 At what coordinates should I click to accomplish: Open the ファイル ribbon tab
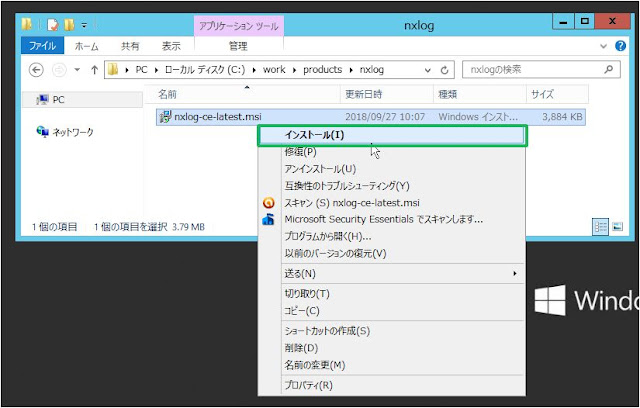42,46
